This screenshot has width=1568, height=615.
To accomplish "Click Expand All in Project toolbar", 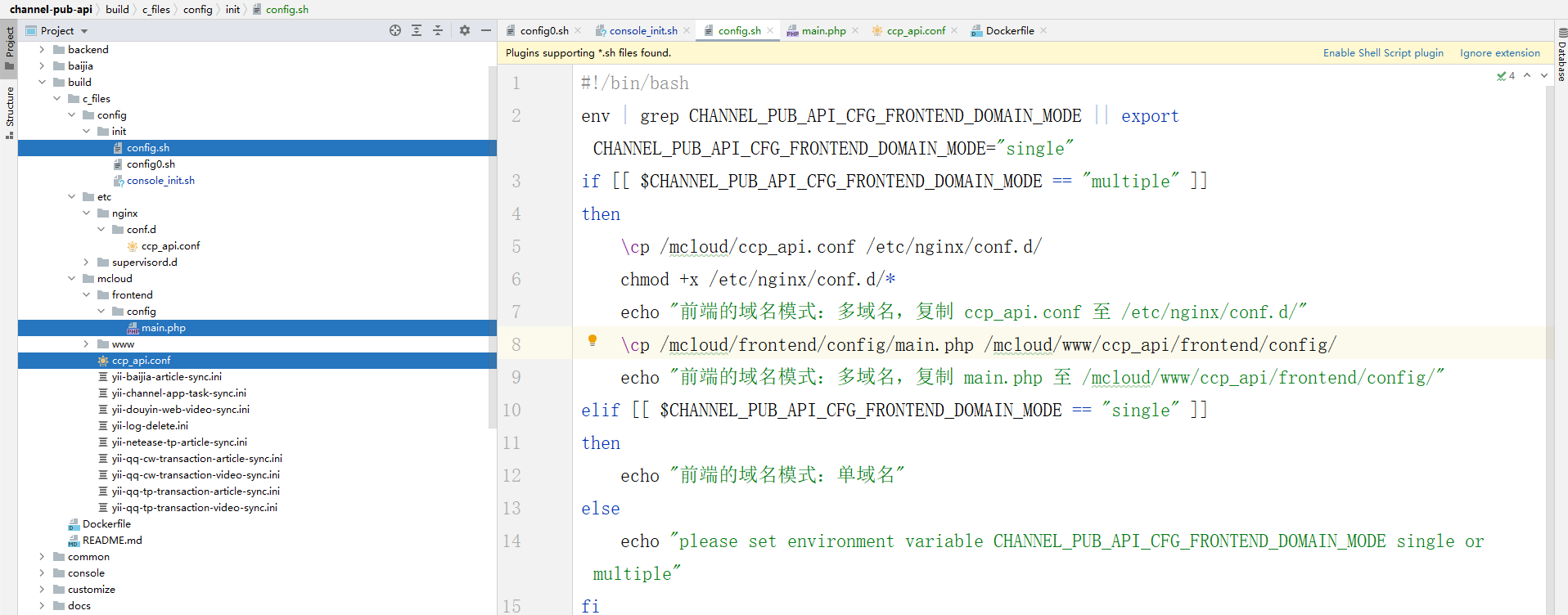I will pos(417,30).
